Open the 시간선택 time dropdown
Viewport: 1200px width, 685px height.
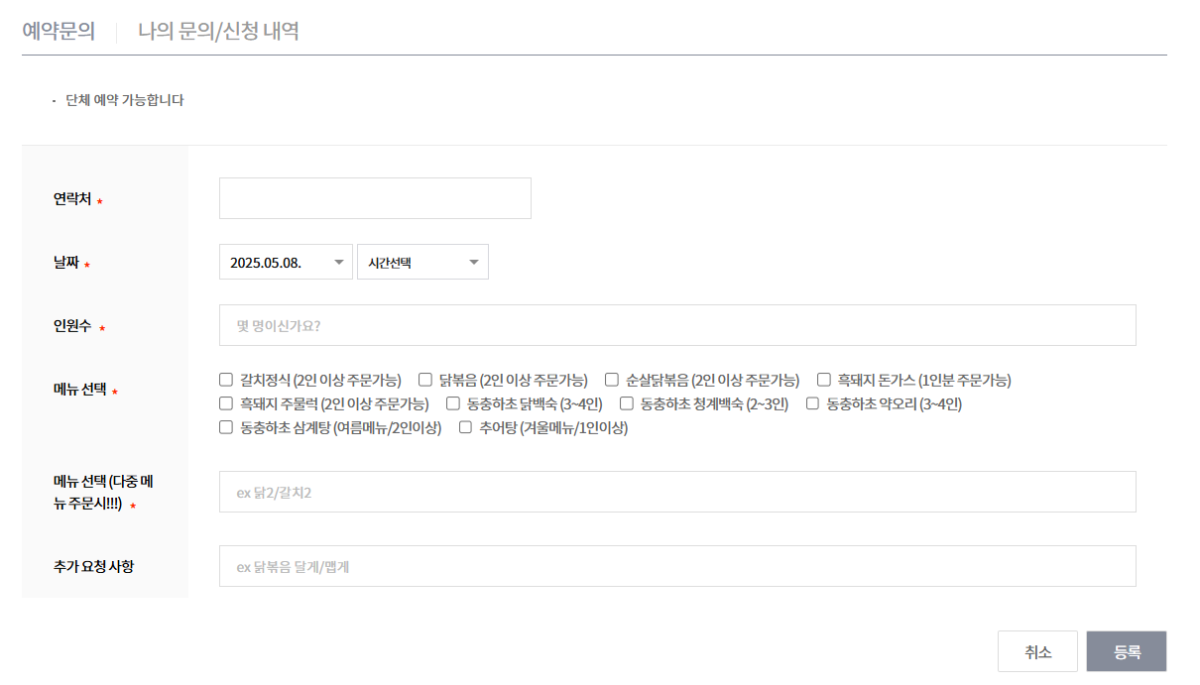pos(423,262)
